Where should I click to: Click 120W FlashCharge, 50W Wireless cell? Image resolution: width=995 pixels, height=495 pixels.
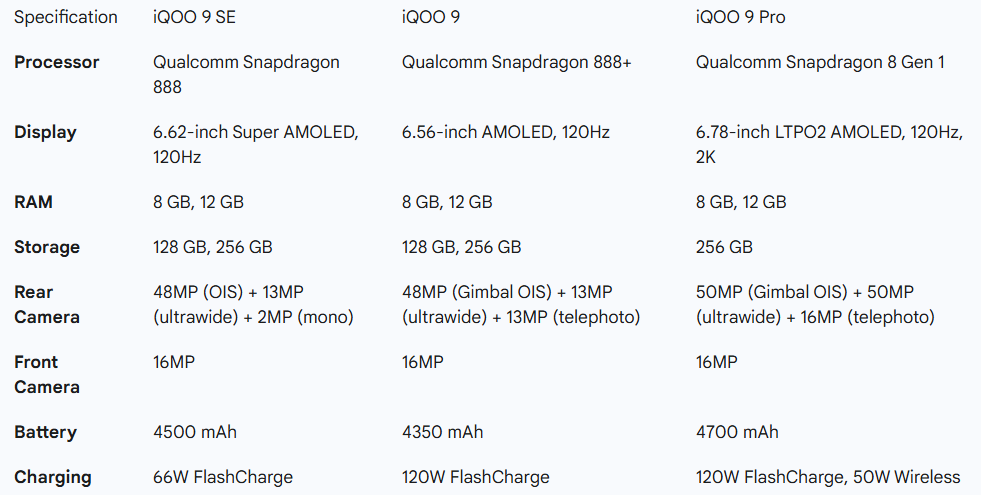click(x=827, y=477)
